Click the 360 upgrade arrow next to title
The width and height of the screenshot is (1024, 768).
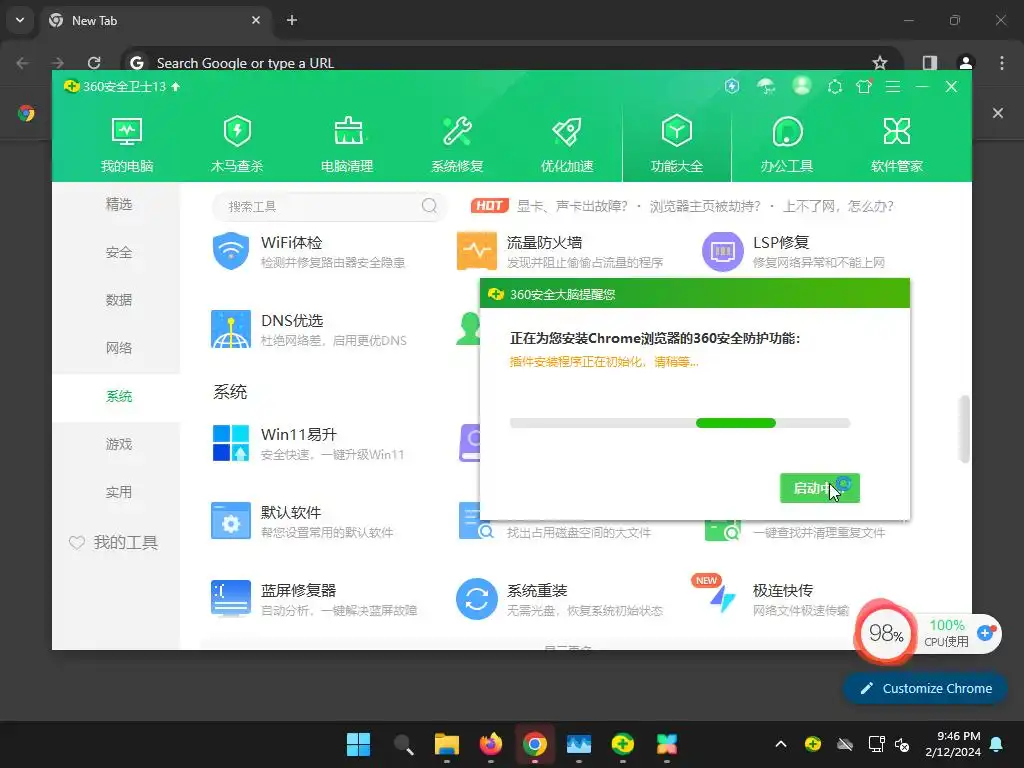coord(175,86)
